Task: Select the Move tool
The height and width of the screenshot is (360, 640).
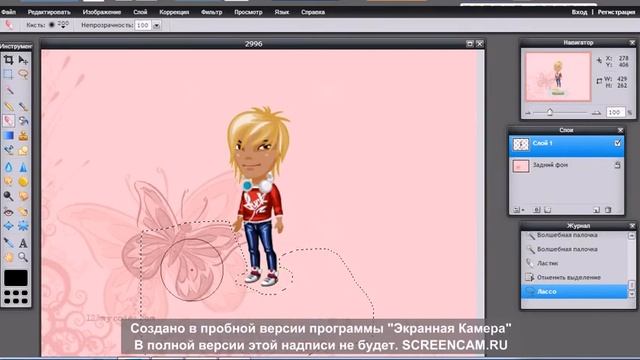Action: coord(23,60)
